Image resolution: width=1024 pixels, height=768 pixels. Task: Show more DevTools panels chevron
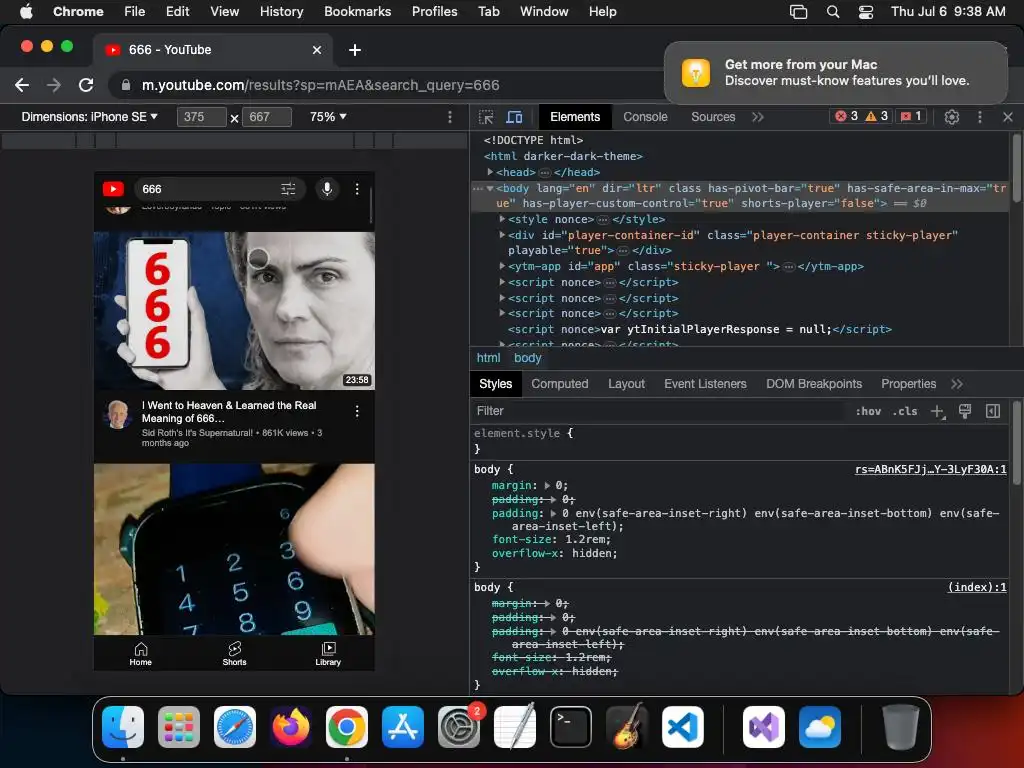click(x=758, y=117)
